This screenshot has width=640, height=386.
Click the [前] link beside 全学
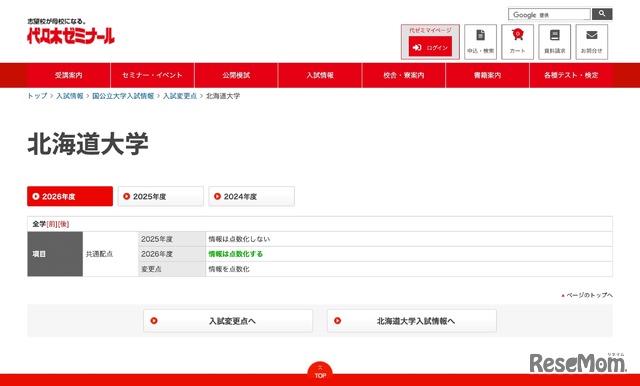pyautogui.click(x=52, y=224)
